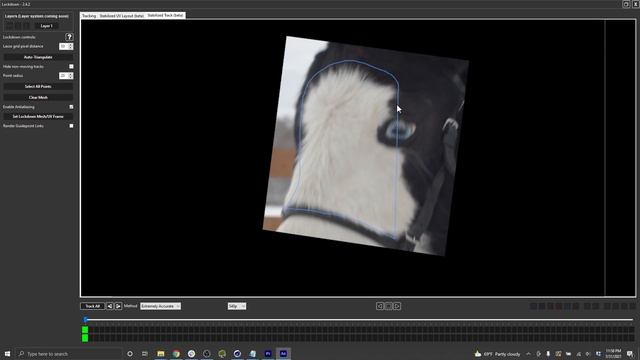Viewport: 640px width, 360px height.
Task: Show hidden system tray icons chevron
Action: (528, 354)
